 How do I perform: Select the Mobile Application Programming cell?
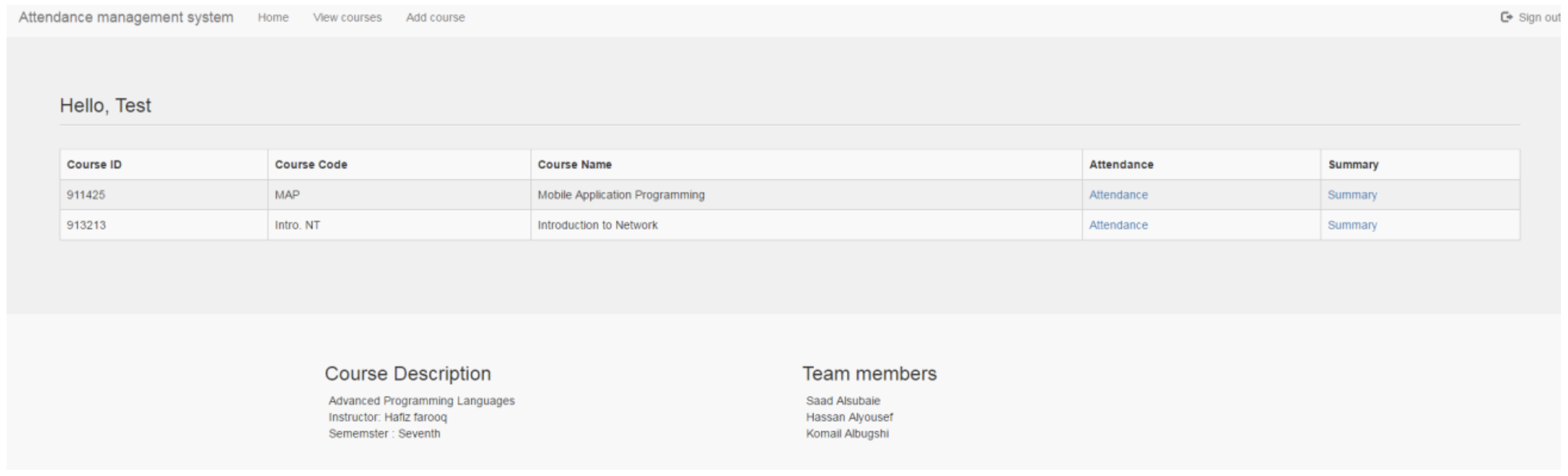pos(806,195)
